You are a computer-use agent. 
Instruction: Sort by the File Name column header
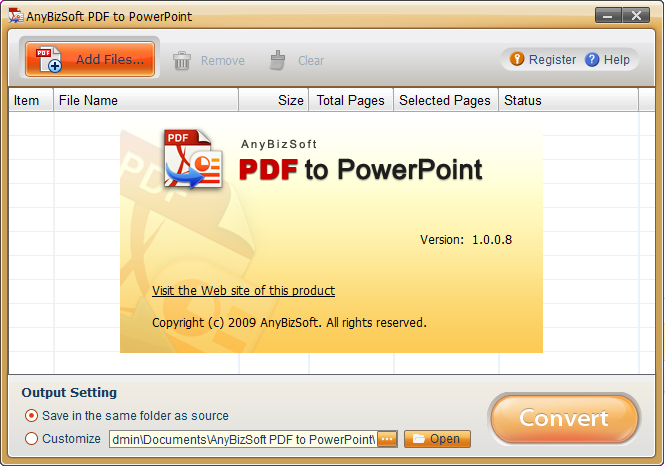coord(146,100)
